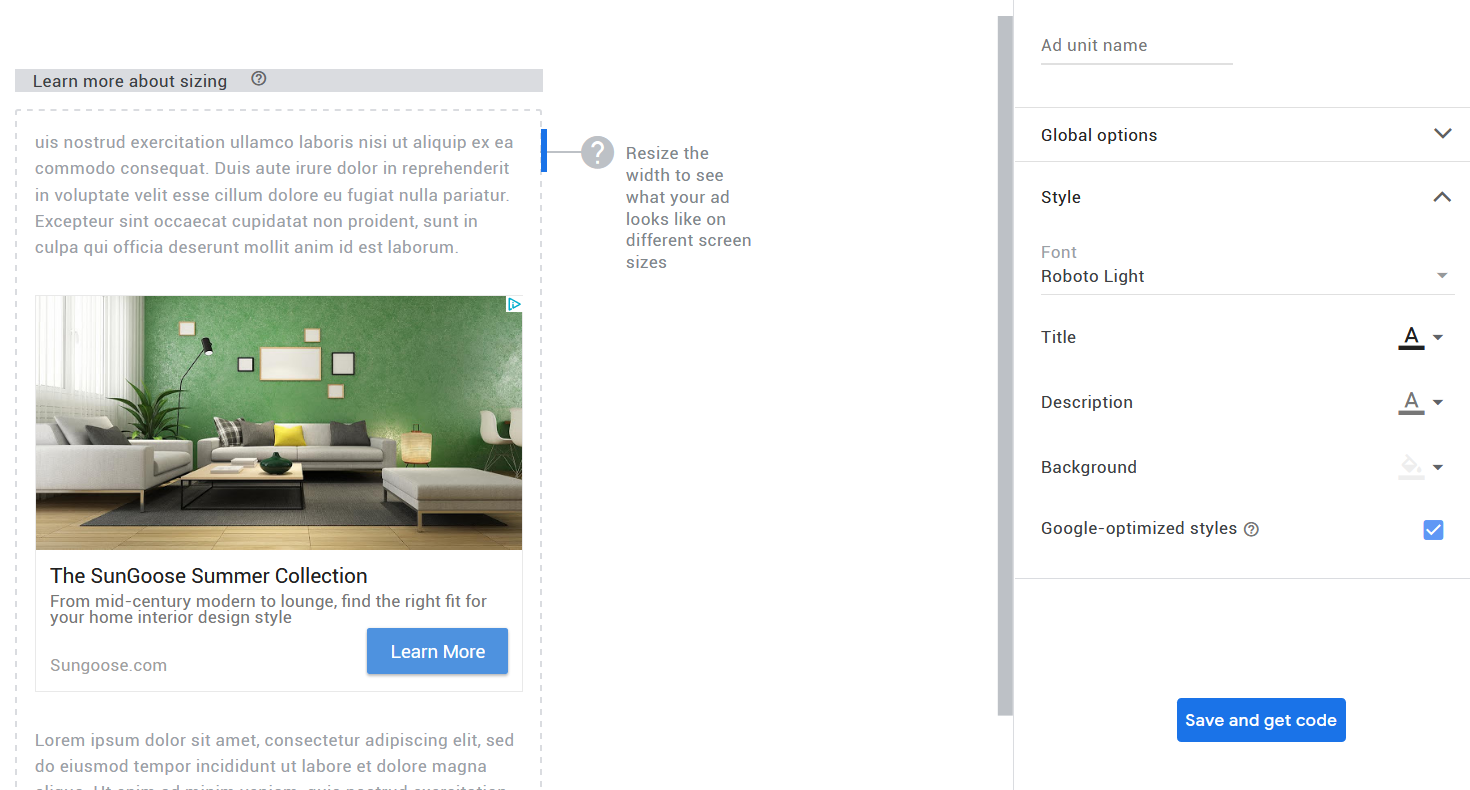Click the help icon beside "Learn more about sizing"
The image size is (1470, 790).
pyautogui.click(x=258, y=79)
